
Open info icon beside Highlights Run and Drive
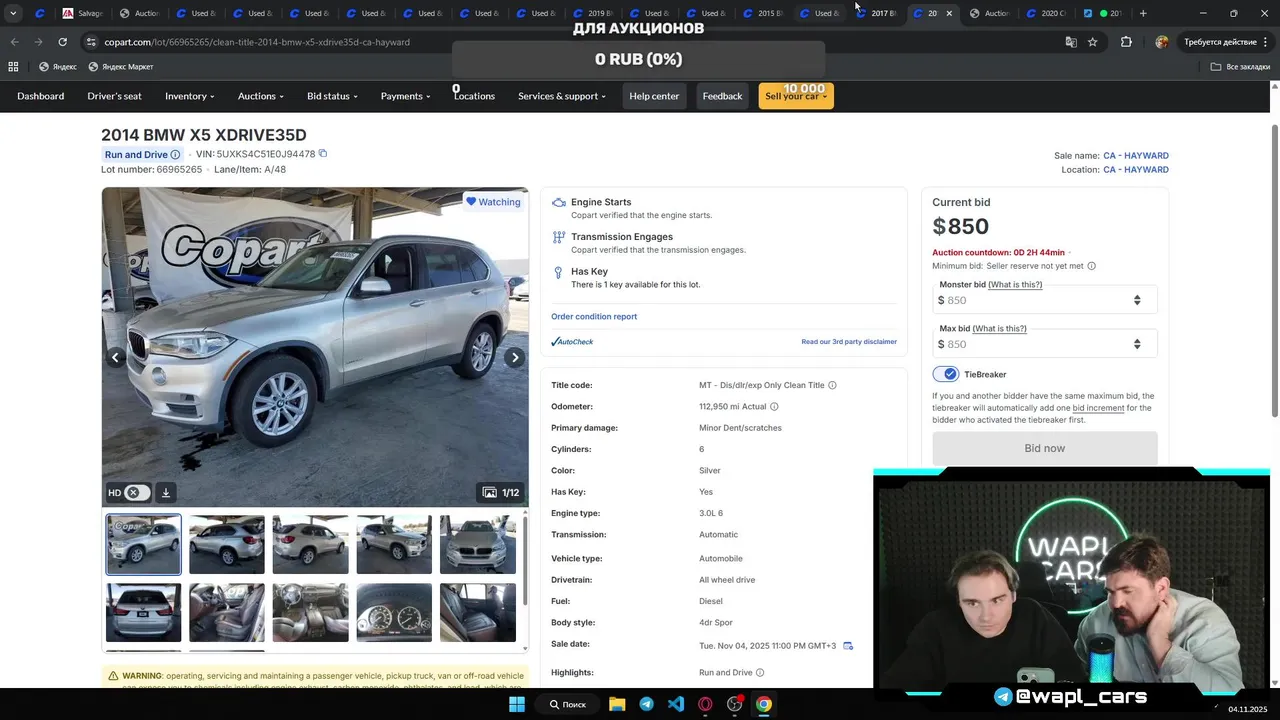(760, 673)
